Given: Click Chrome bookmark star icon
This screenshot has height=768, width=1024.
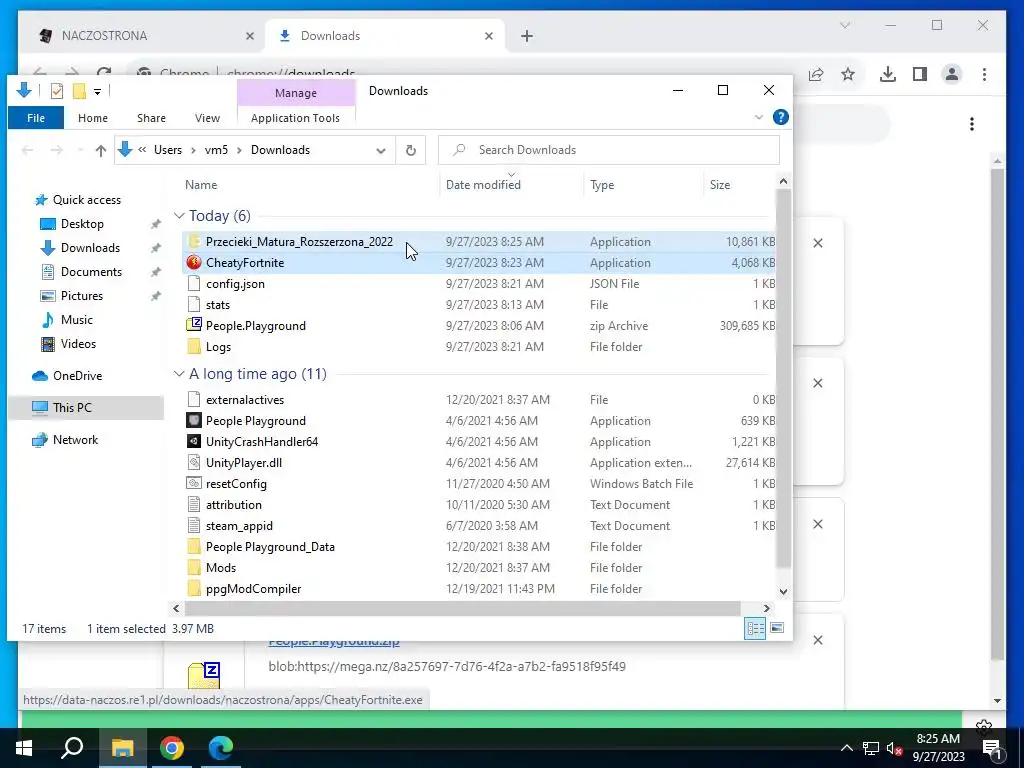Looking at the screenshot, I should (848, 74).
